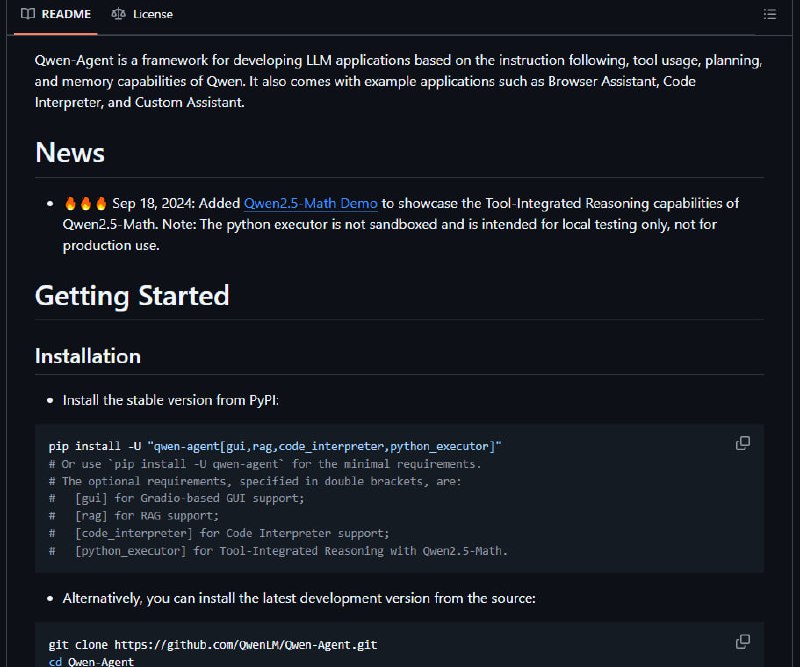The image size is (800, 667).
Task: Click the '[rag] for RAG support;' comment
Action: coord(134,515)
